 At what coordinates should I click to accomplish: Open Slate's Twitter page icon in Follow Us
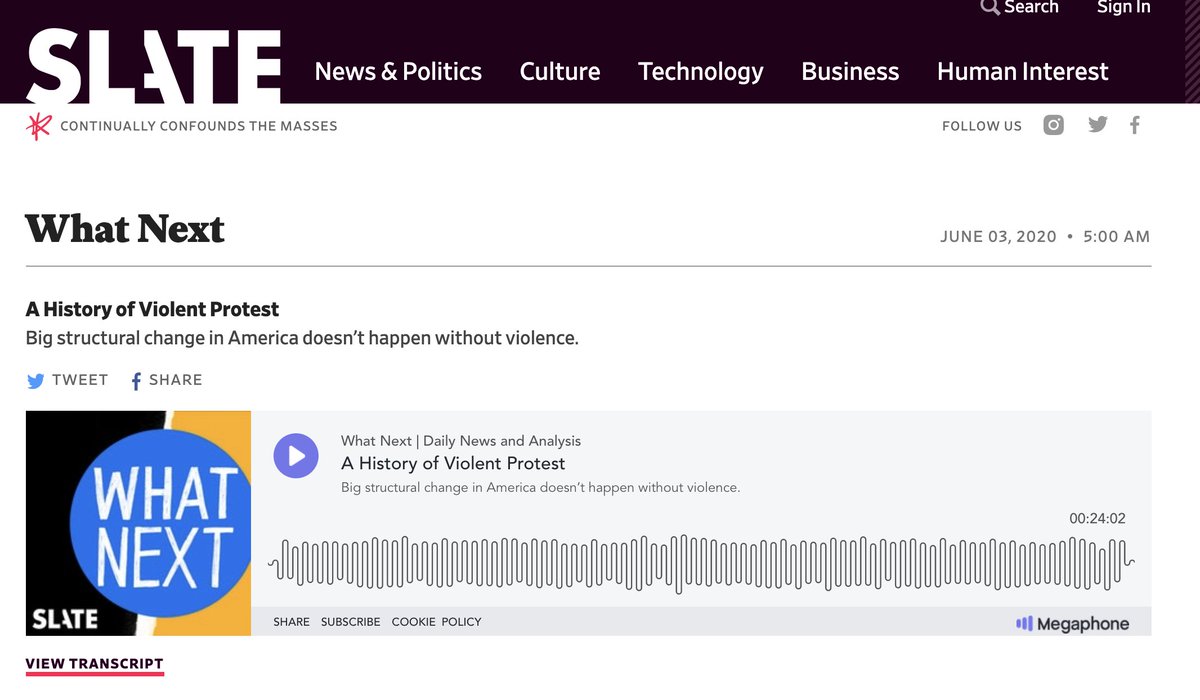pos(1098,125)
